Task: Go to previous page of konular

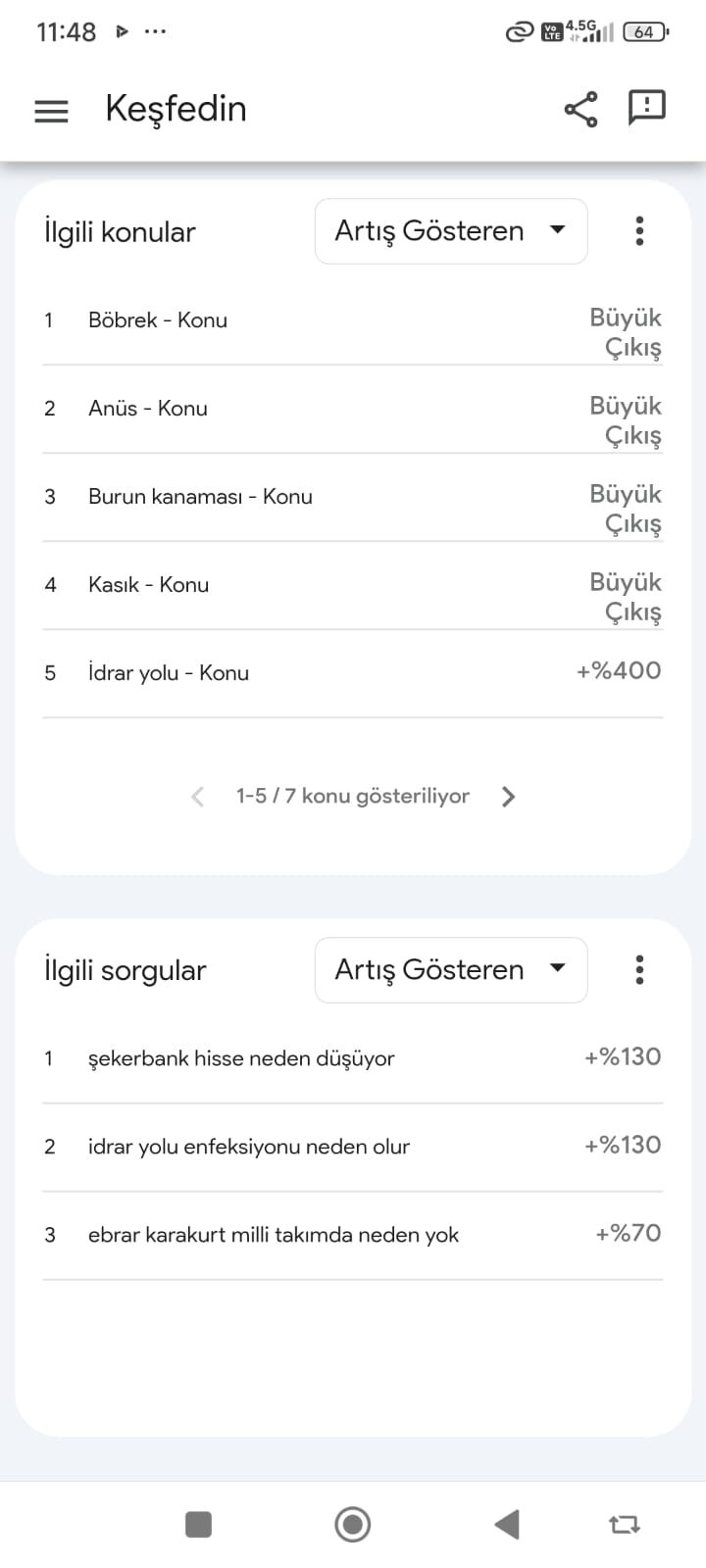Action: (x=197, y=797)
